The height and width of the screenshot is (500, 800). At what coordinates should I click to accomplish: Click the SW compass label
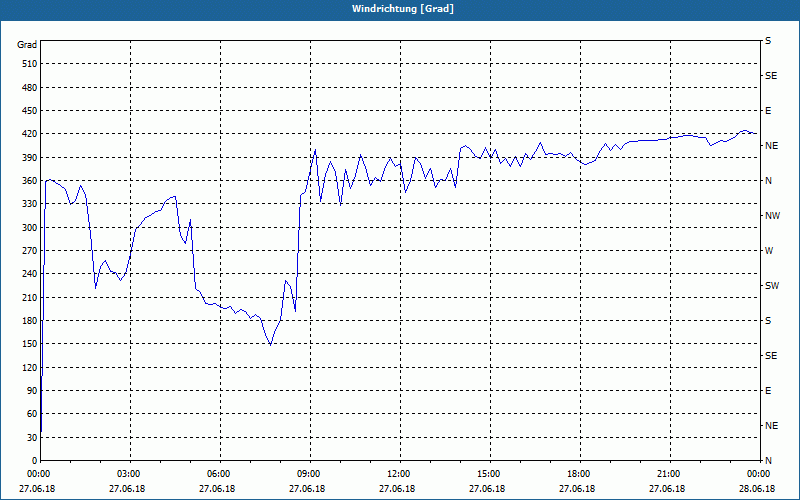point(772,286)
